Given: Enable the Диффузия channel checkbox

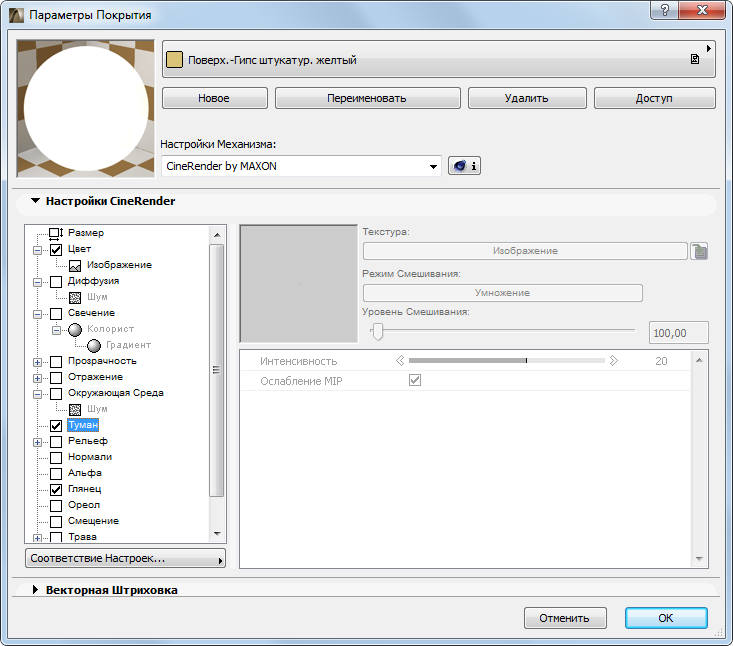Looking at the screenshot, I should [56, 281].
